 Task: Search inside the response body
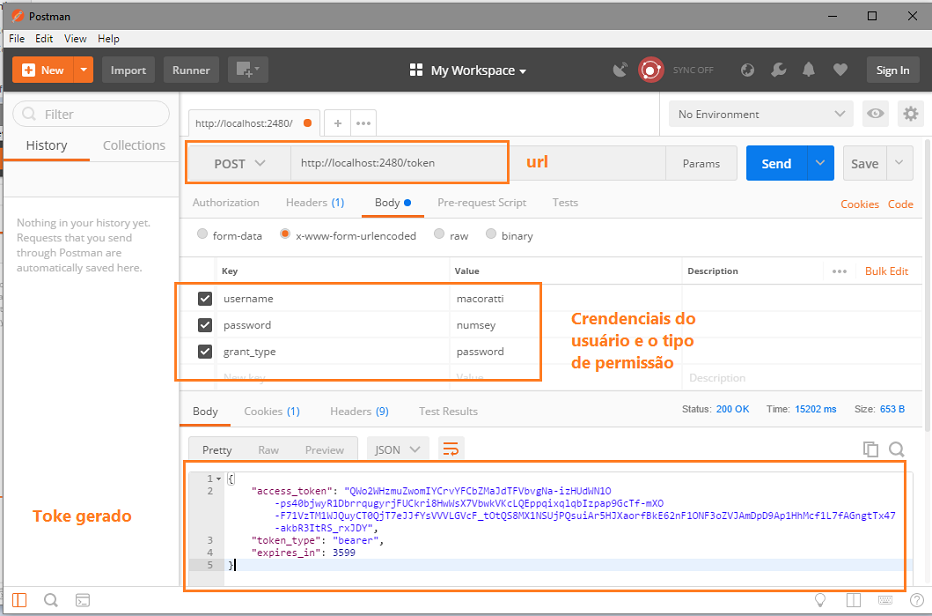click(896, 449)
